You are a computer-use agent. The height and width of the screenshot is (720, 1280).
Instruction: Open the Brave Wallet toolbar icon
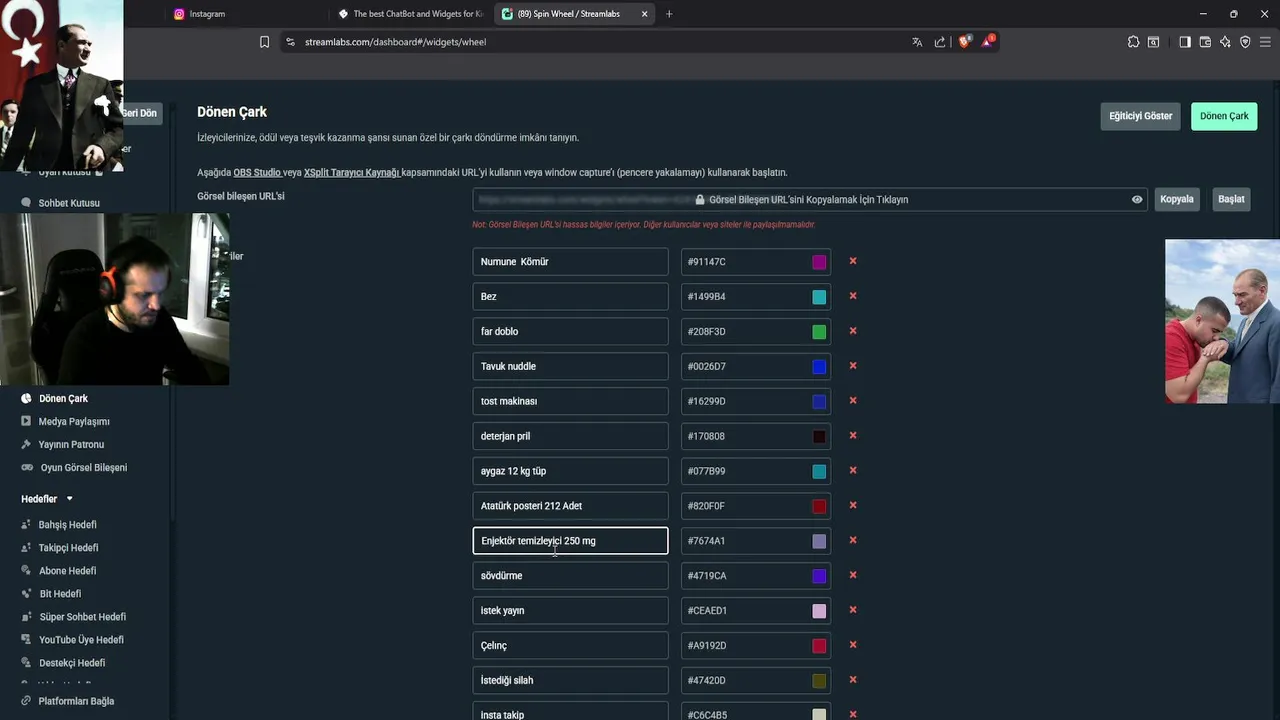tap(1205, 42)
